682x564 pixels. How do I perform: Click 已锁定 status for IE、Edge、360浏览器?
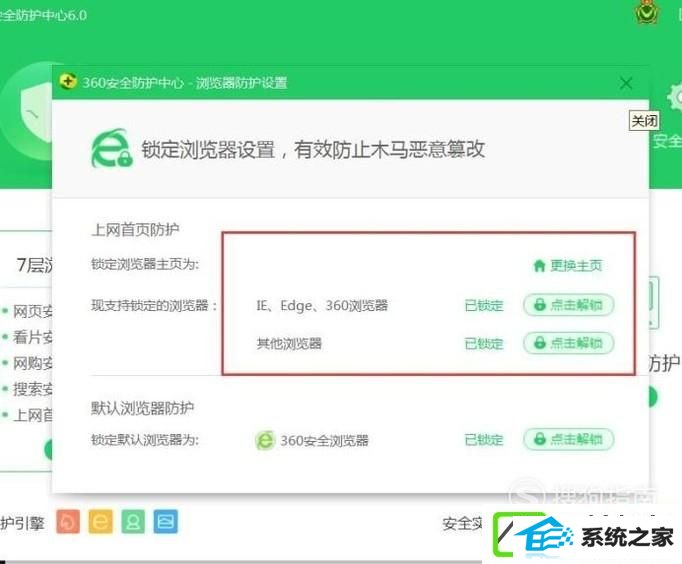(x=484, y=306)
